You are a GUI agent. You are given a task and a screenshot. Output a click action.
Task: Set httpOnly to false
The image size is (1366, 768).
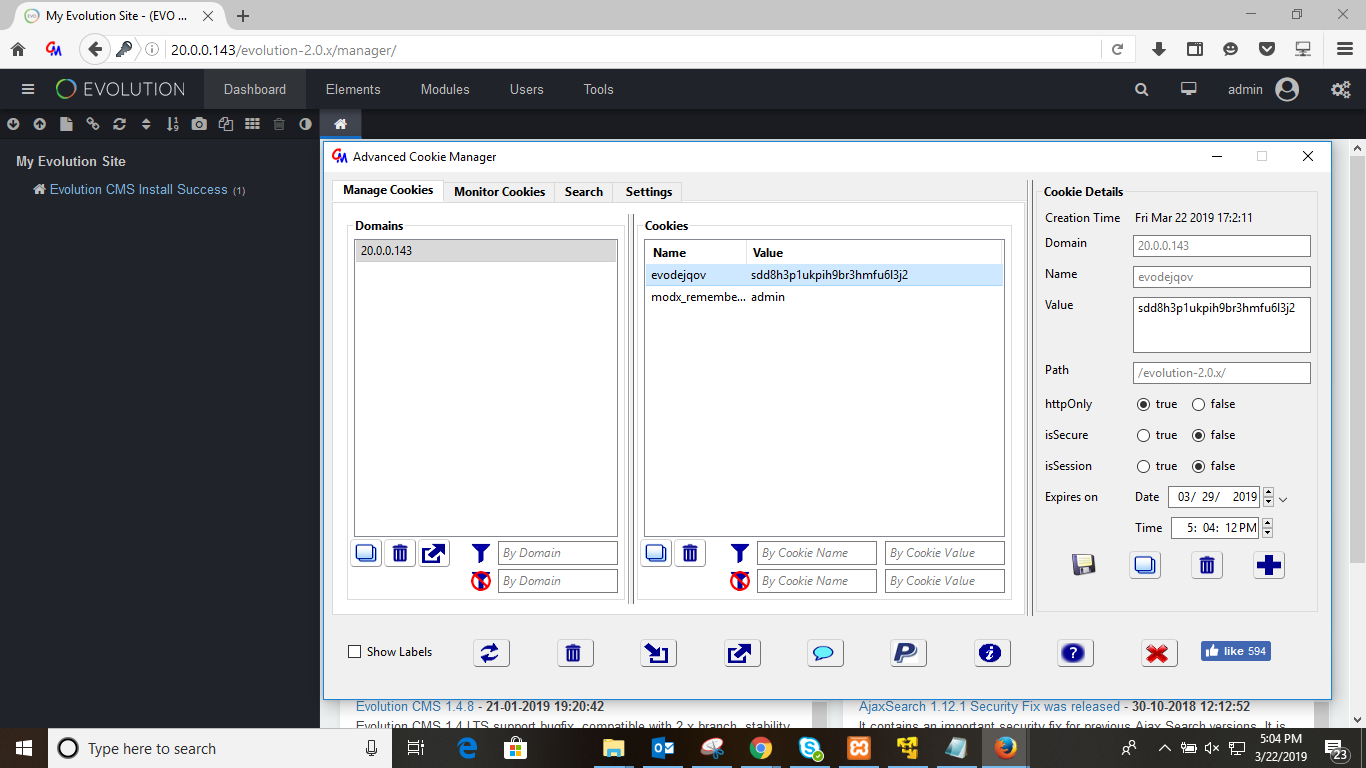coord(1198,404)
